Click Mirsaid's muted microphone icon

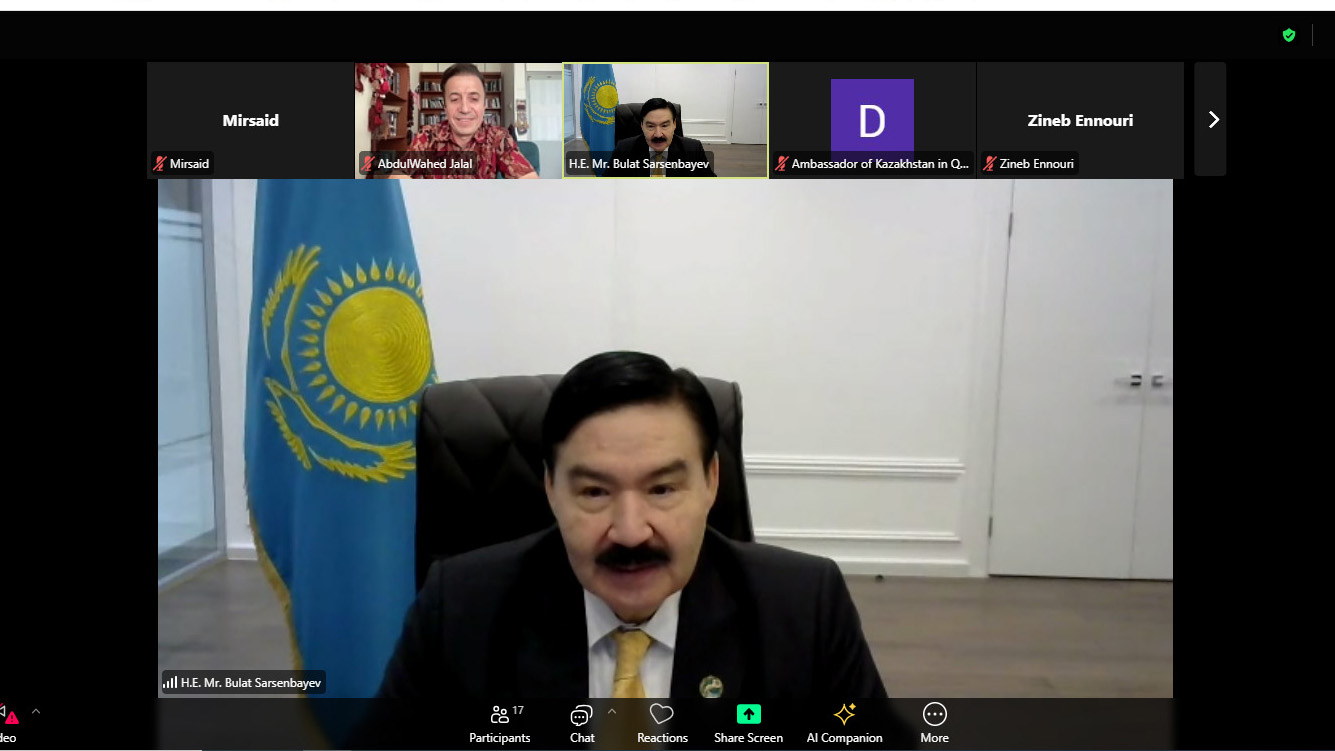pyautogui.click(x=159, y=164)
